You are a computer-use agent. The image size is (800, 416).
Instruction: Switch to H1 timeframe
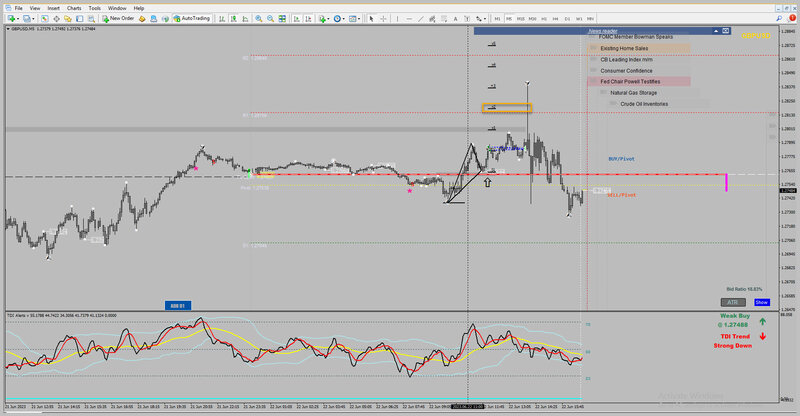[x=544, y=18]
